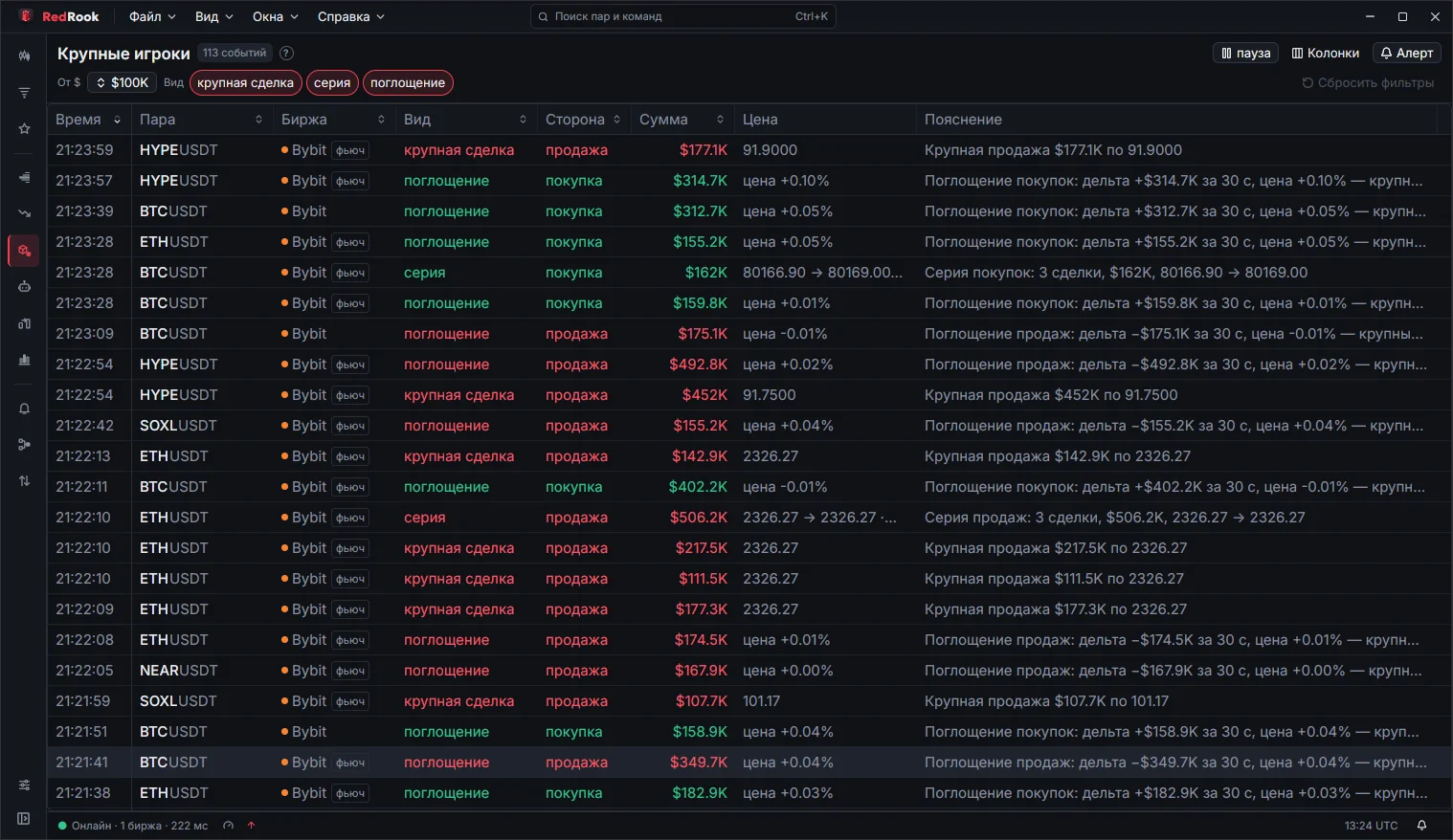Sort by the Сумма column header
The width and height of the screenshot is (1453, 840).
[682, 120]
